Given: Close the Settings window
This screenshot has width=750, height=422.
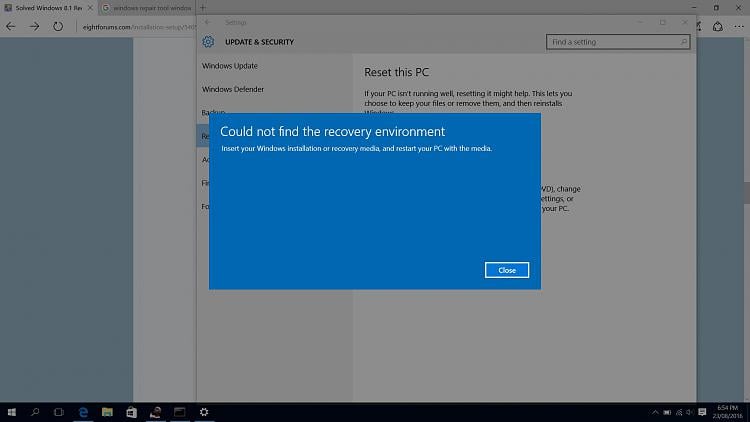Looking at the screenshot, I should (x=684, y=22).
